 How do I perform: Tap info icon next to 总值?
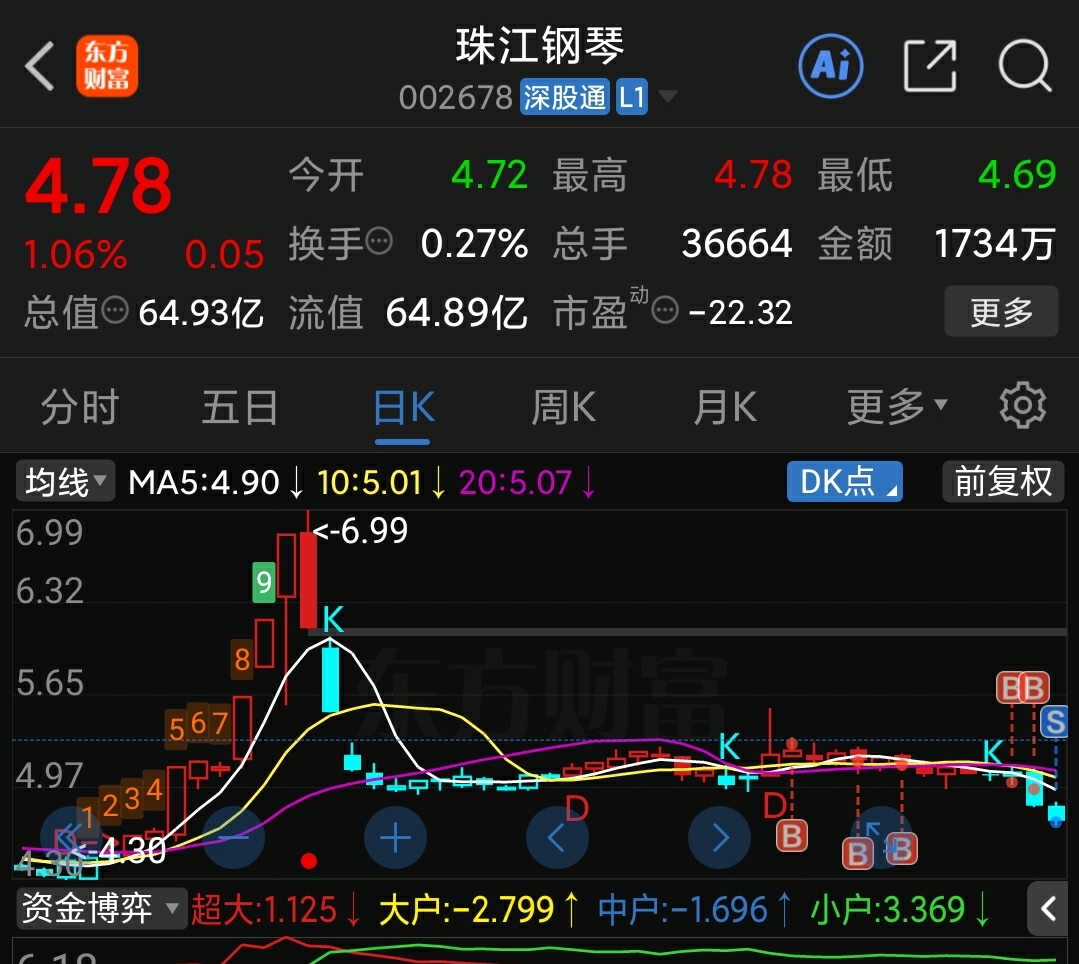pos(115,310)
